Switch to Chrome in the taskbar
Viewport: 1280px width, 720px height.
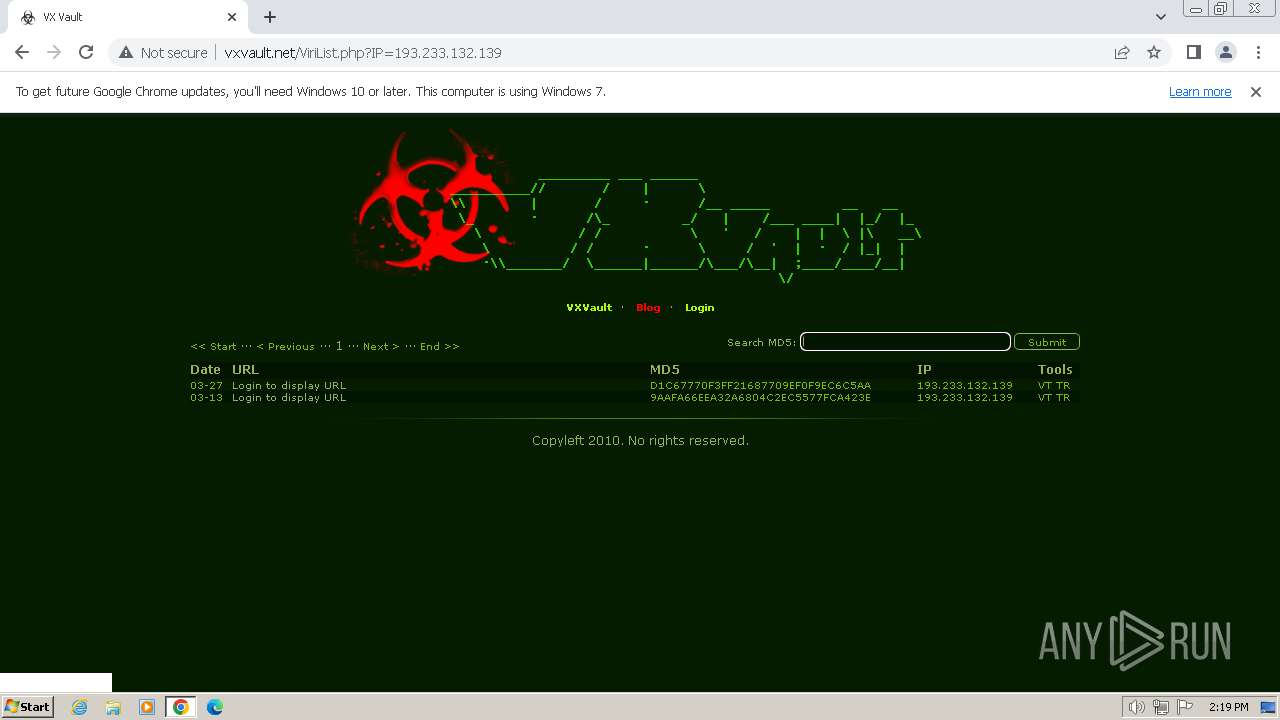point(181,707)
